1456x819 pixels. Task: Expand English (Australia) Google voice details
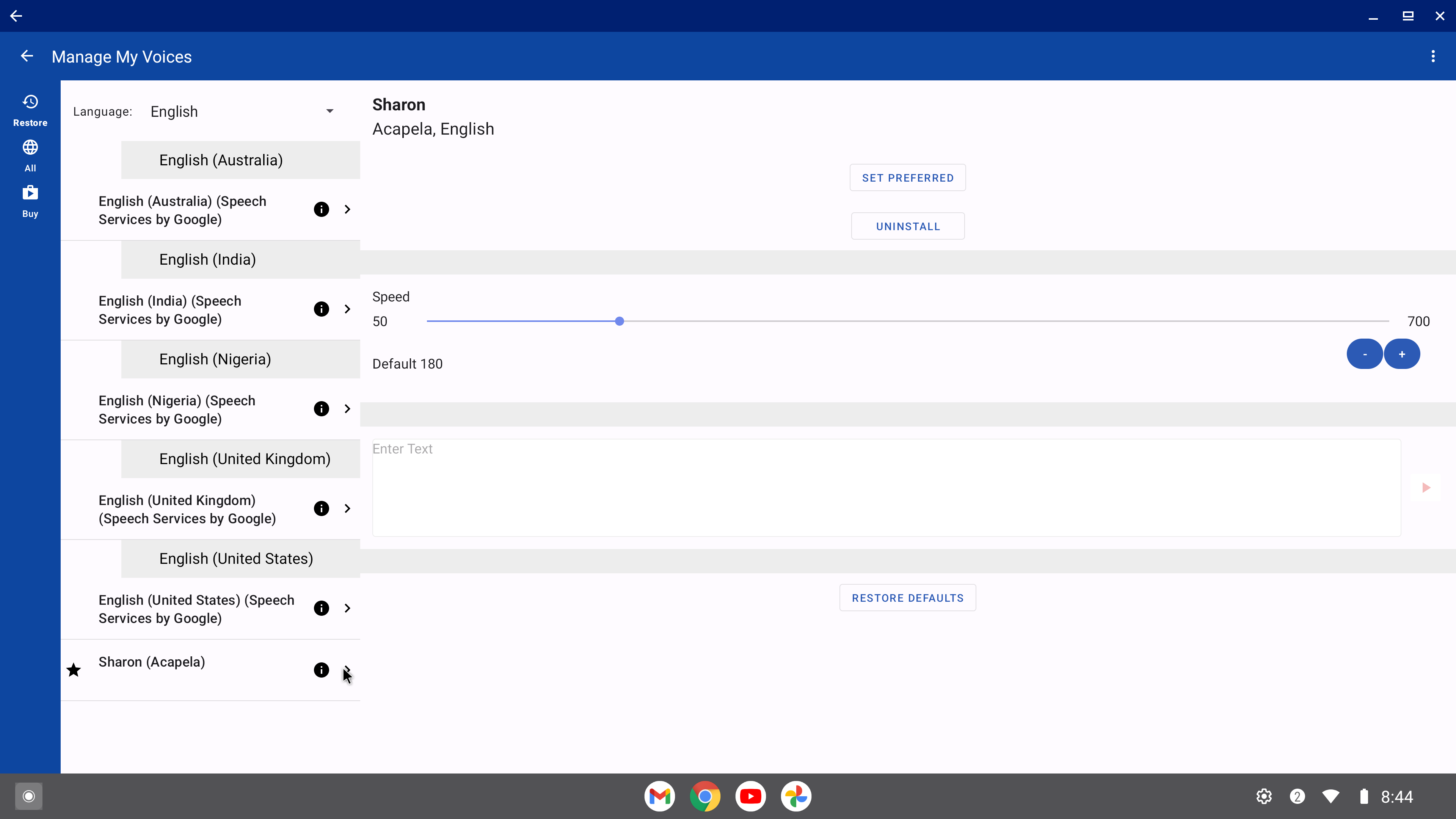(347, 210)
